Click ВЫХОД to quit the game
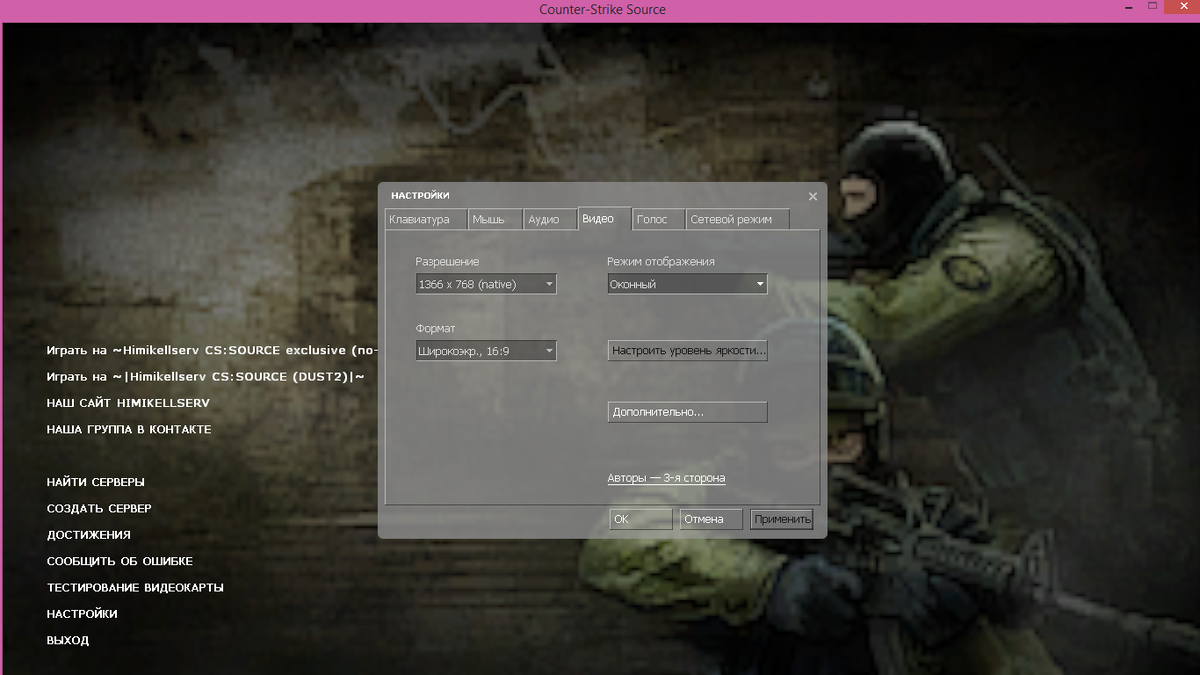Screen dimensions: 1200x675 tap(68, 640)
